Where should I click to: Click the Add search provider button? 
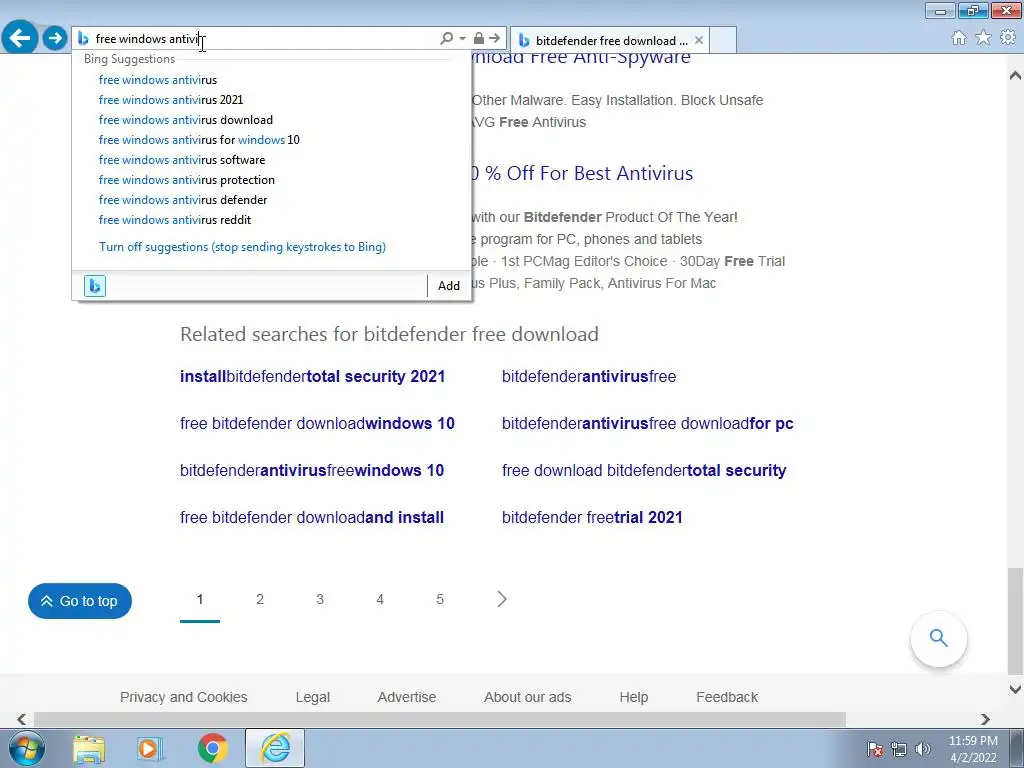coord(449,285)
